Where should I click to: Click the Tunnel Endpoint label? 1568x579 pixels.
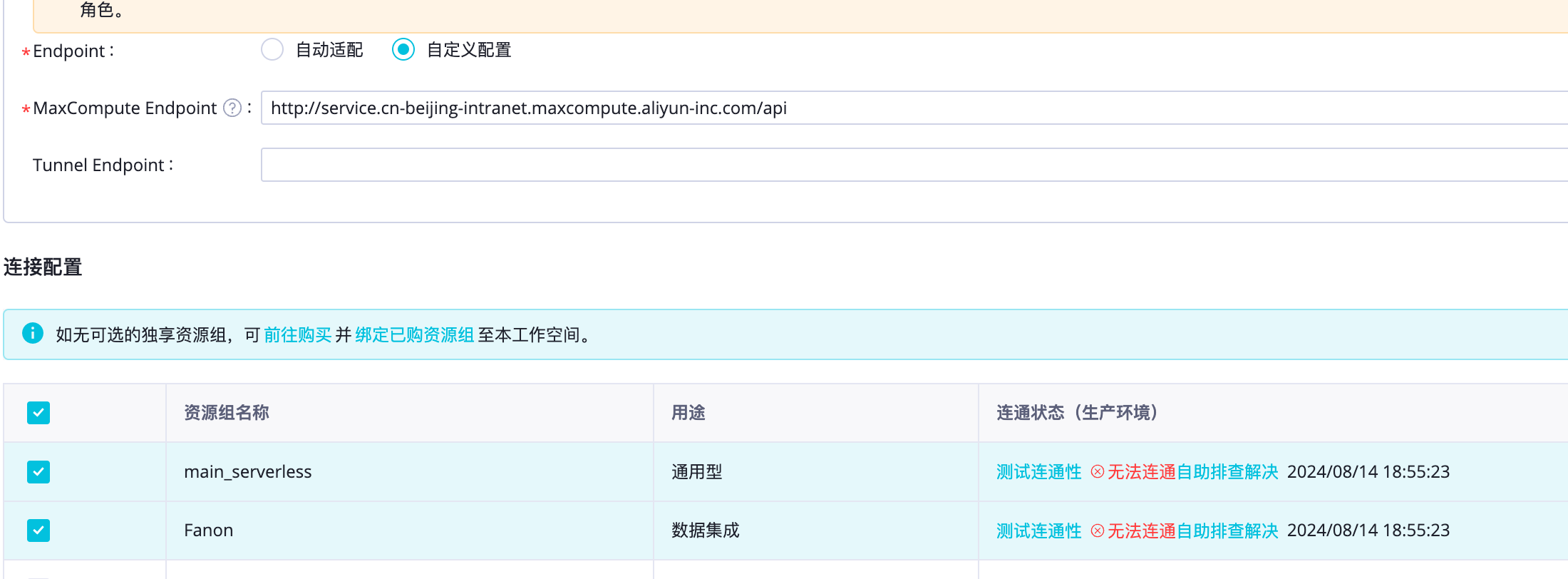[x=103, y=165]
